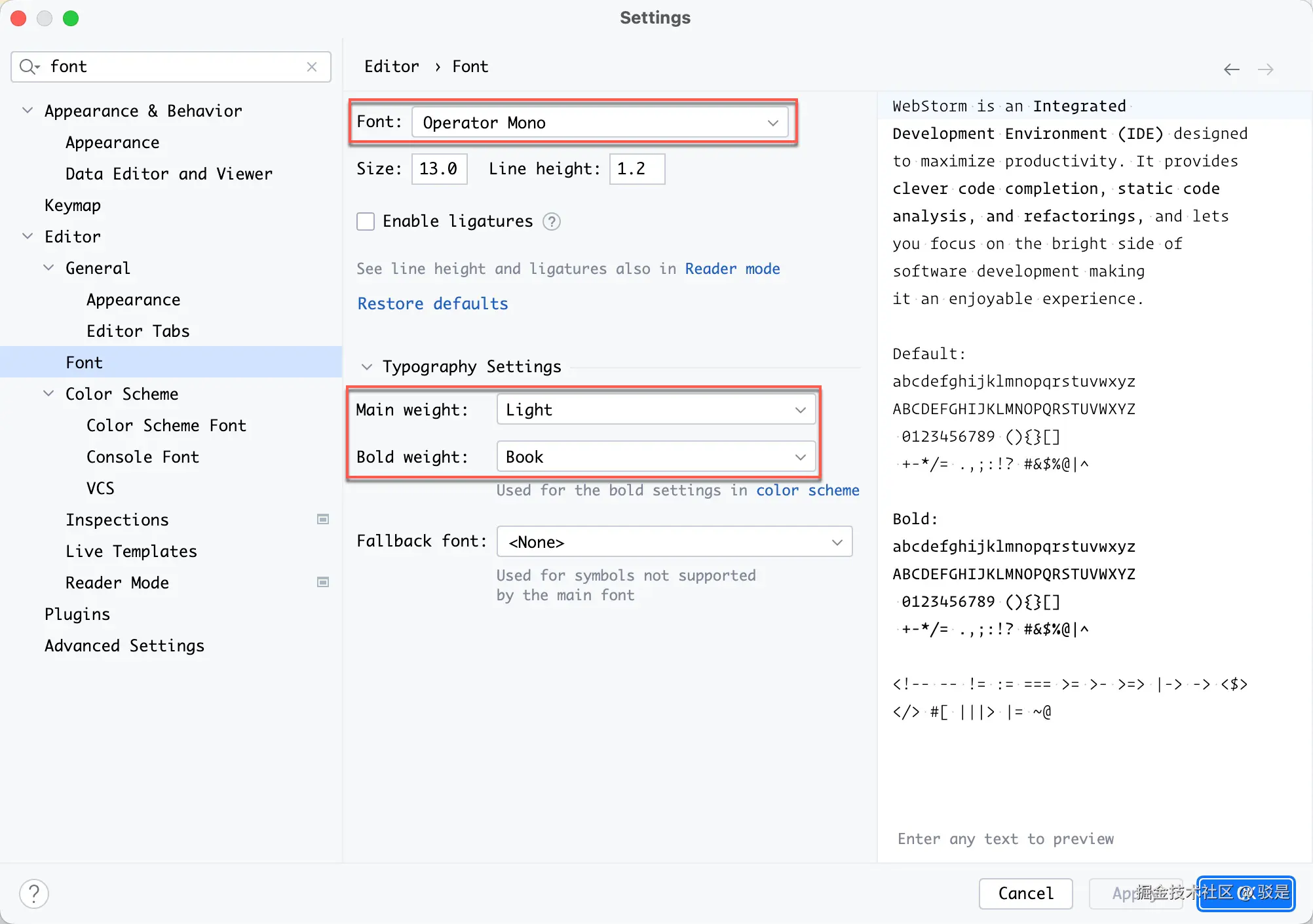Open the Font dropdown showing Operator Mono
Screen dimensions: 1313x924
[600, 123]
